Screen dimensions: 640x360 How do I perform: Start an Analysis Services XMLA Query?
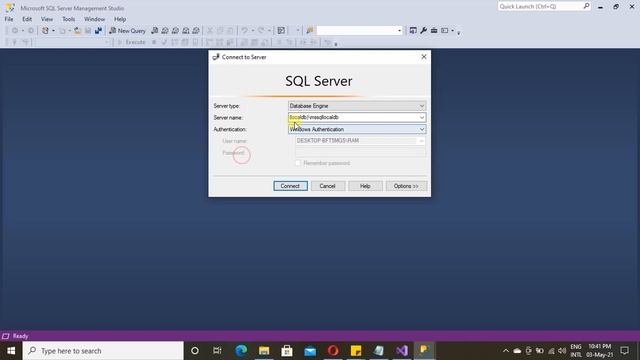pos(186,31)
